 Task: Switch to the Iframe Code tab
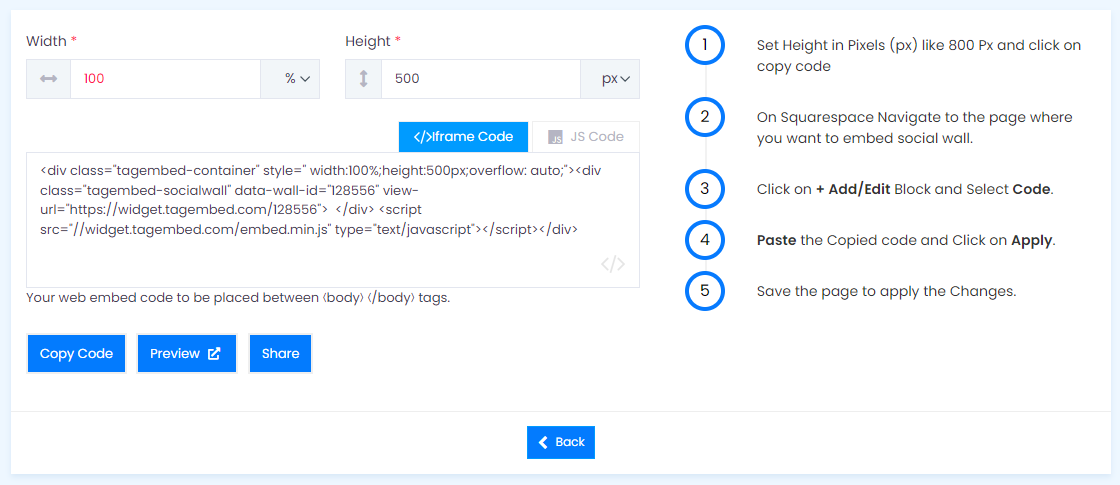[x=464, y=137]
